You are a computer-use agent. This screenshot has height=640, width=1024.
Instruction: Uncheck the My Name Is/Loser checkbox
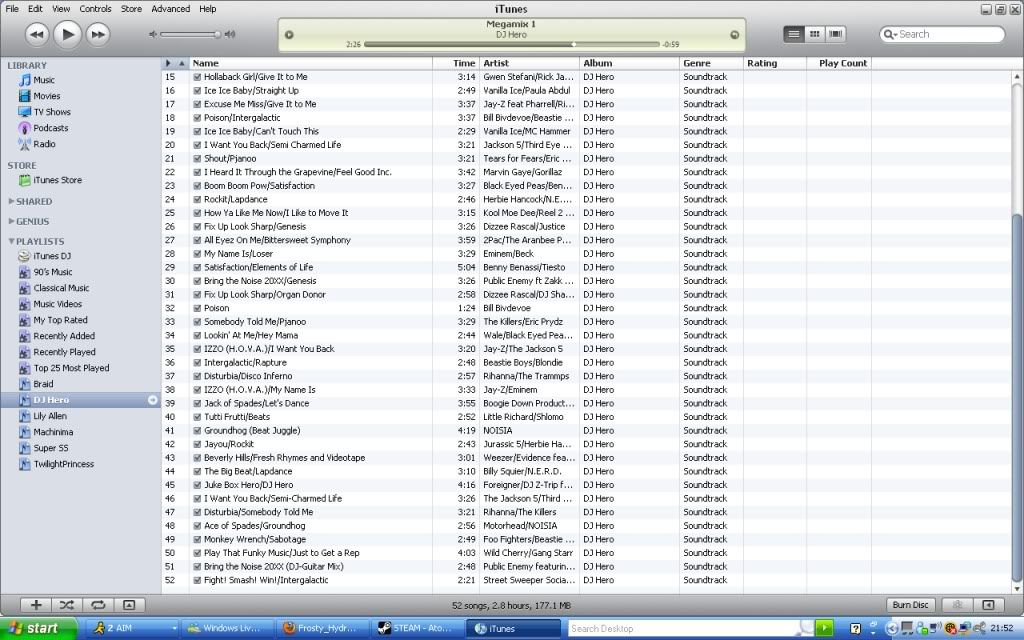point(197,254)
